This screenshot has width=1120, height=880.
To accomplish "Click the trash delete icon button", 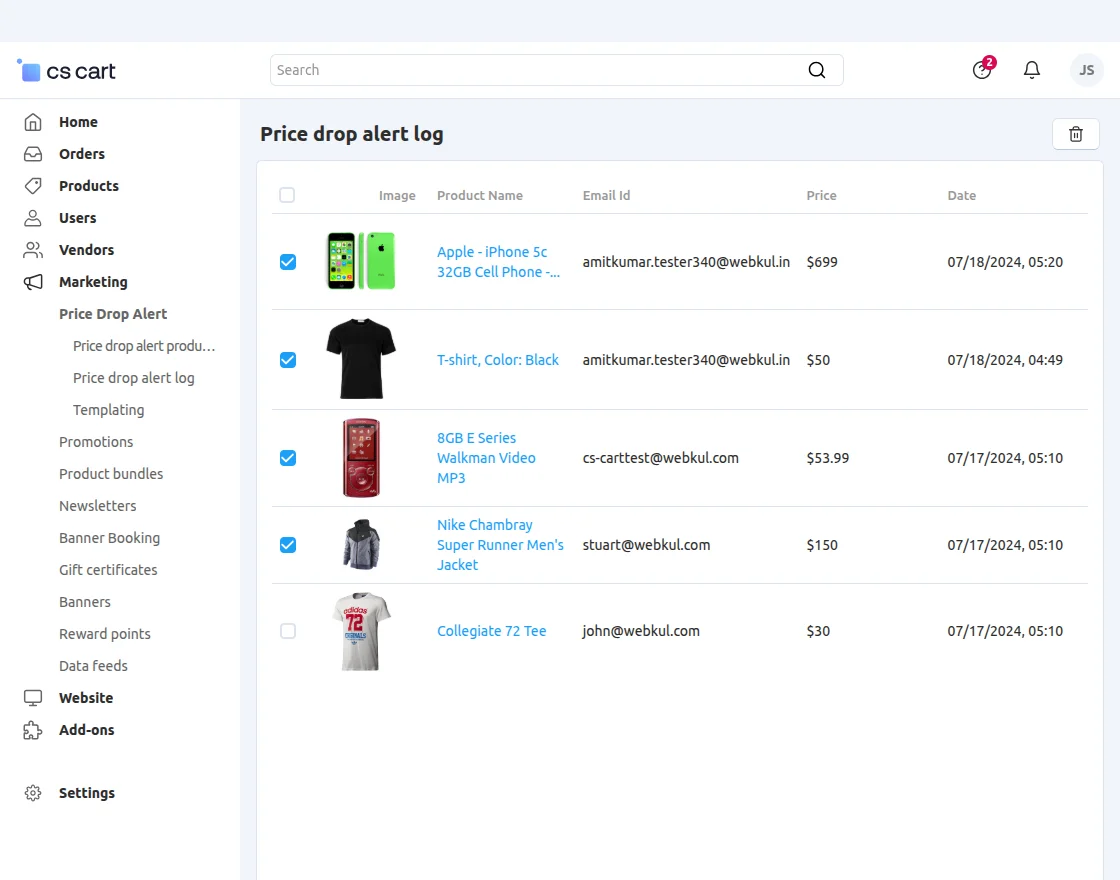I will point(1075,134).
